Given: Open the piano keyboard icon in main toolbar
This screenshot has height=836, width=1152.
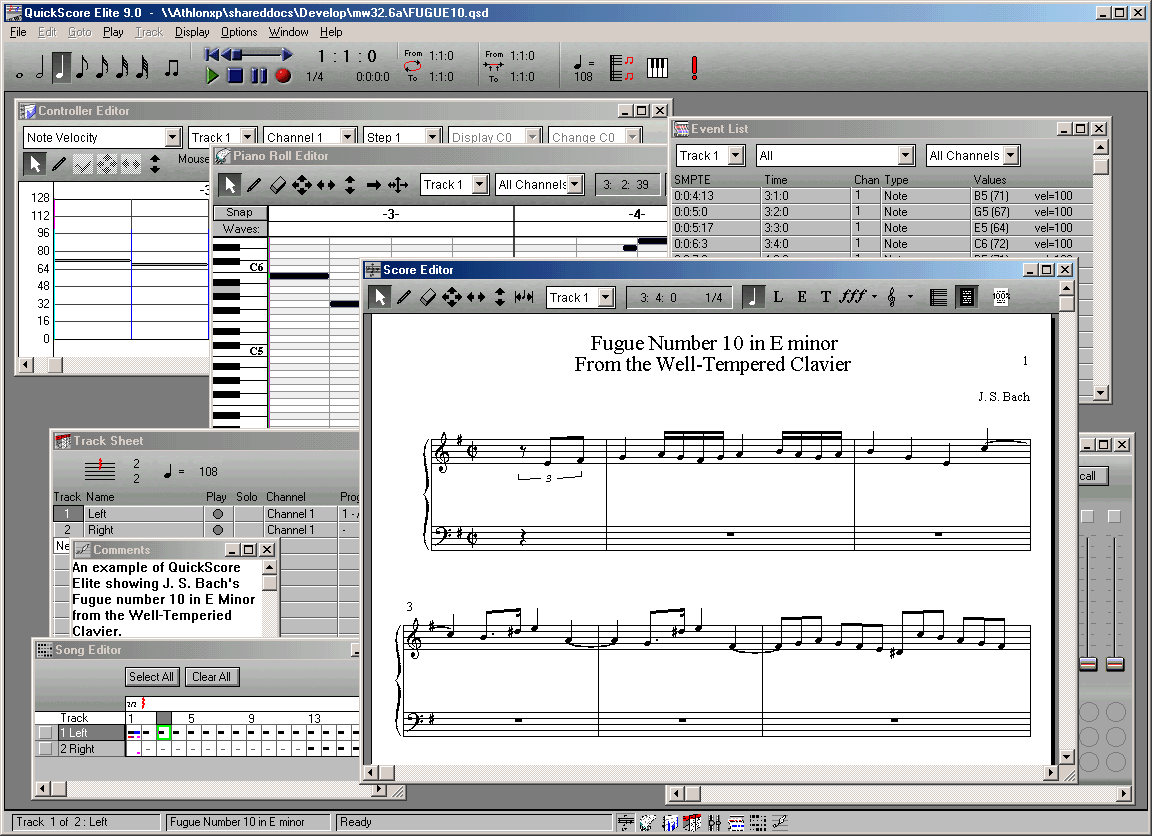Looking at the screenshot, I should click(657, 67).
